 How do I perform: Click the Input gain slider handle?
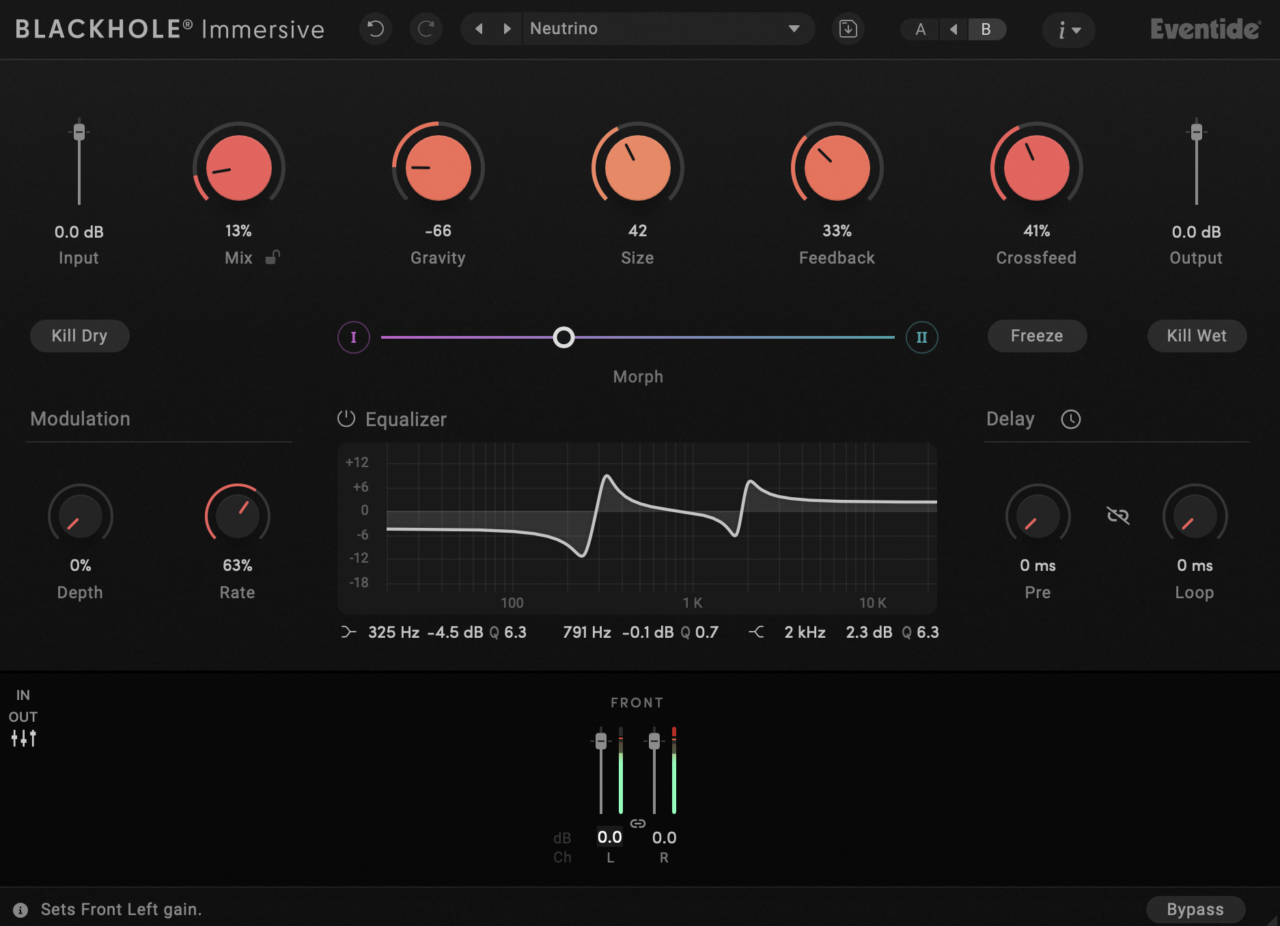(x=79, y=132)
